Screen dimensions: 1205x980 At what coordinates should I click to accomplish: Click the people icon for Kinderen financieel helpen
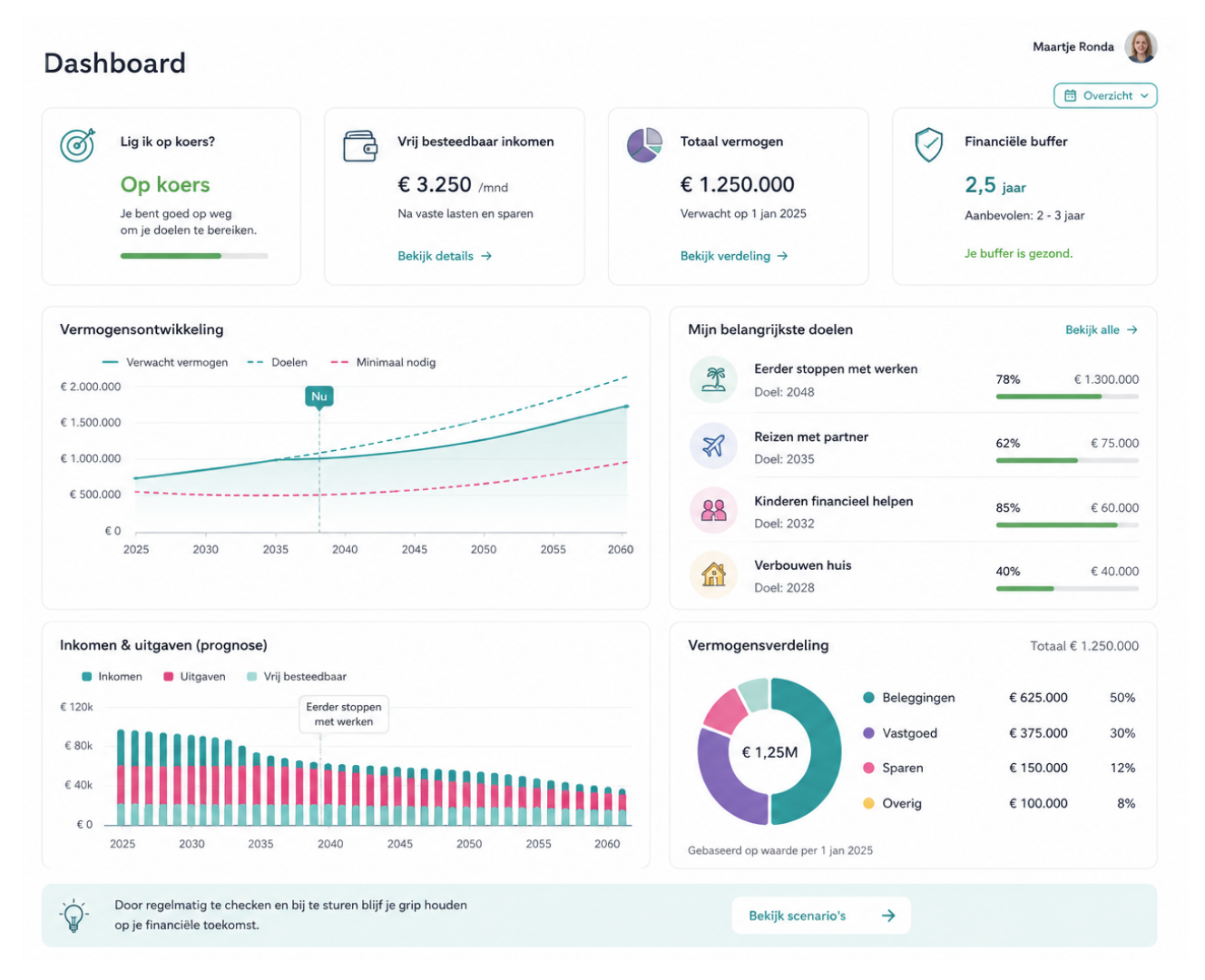pos(713,510)
